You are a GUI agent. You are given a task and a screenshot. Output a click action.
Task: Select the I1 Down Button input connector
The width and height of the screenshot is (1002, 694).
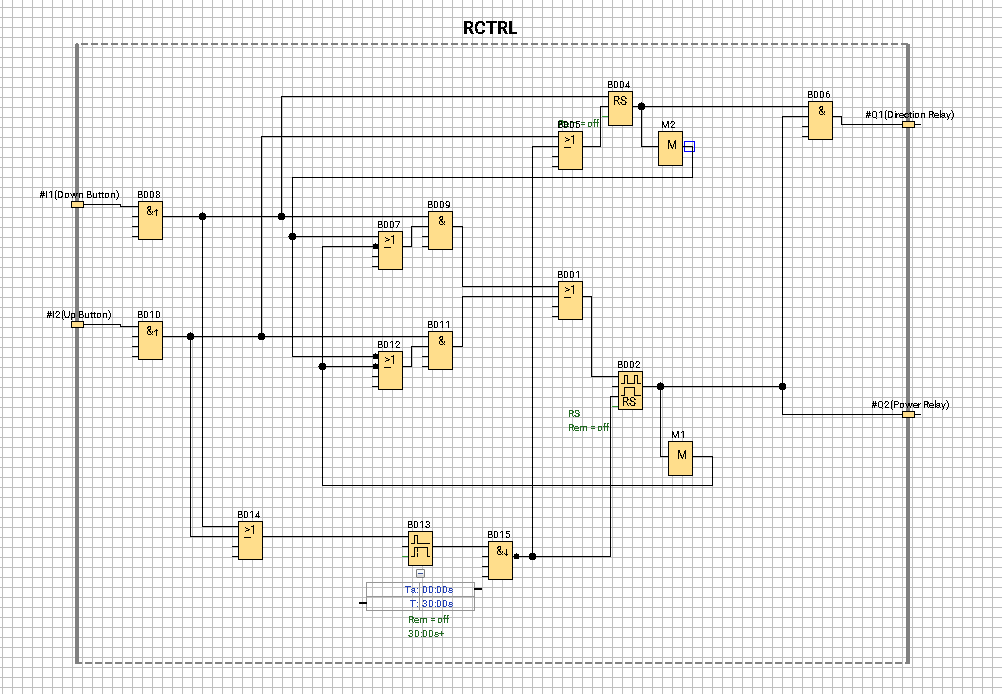pos(77,204)
